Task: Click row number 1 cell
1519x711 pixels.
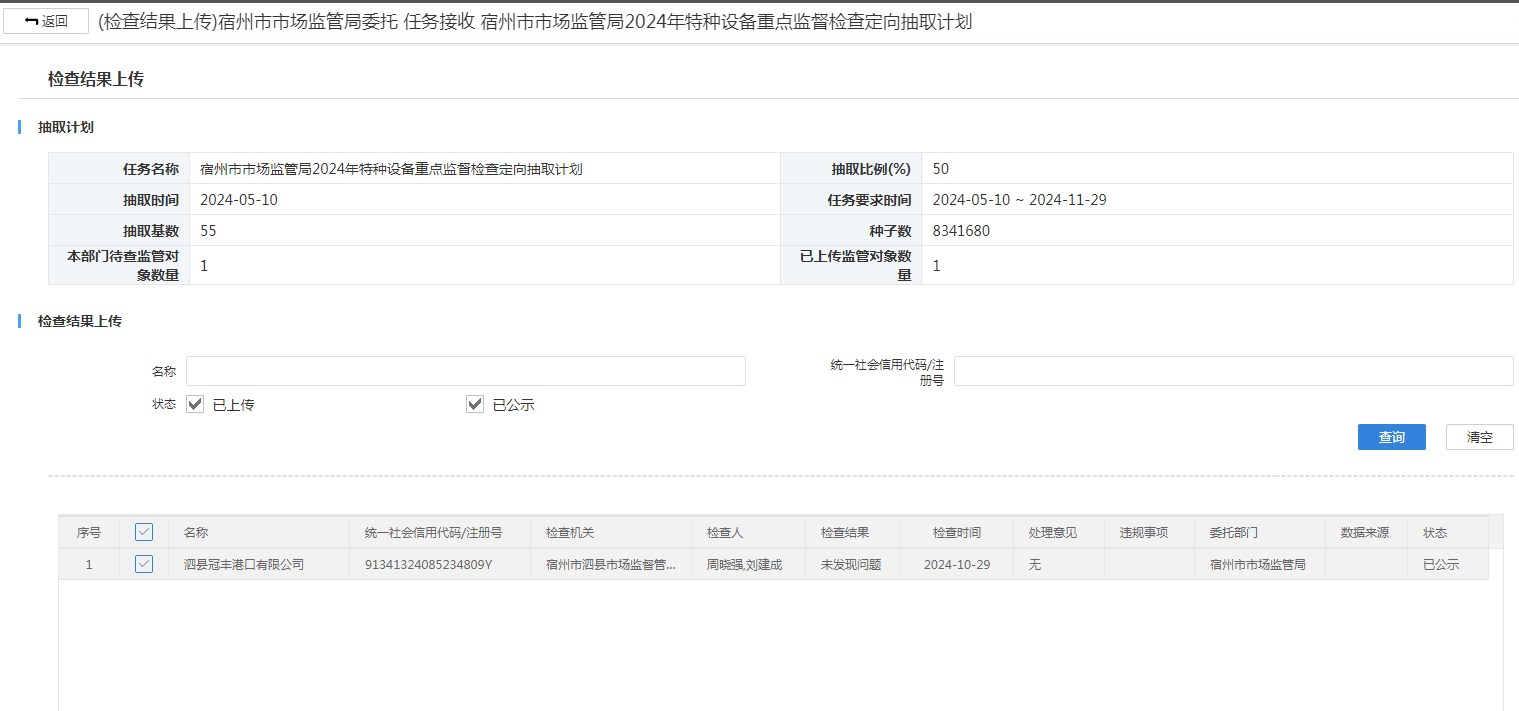Action: [x=89, y=565]
